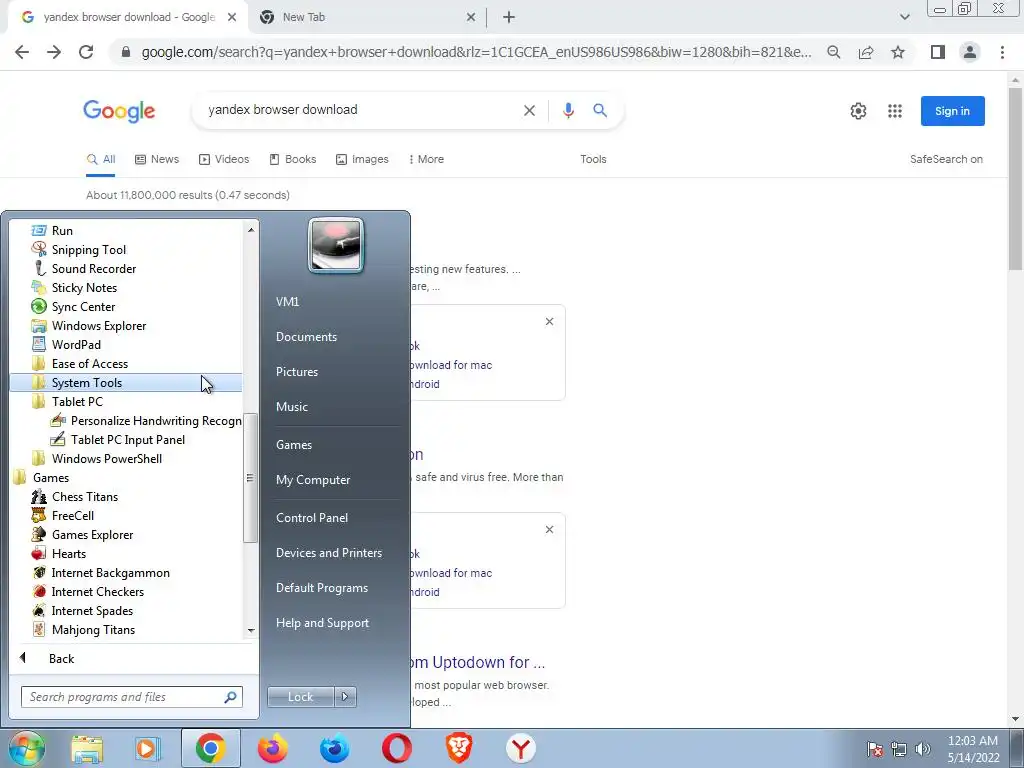Select the Books search tab
1024x768 pixels.
point(293,159)
